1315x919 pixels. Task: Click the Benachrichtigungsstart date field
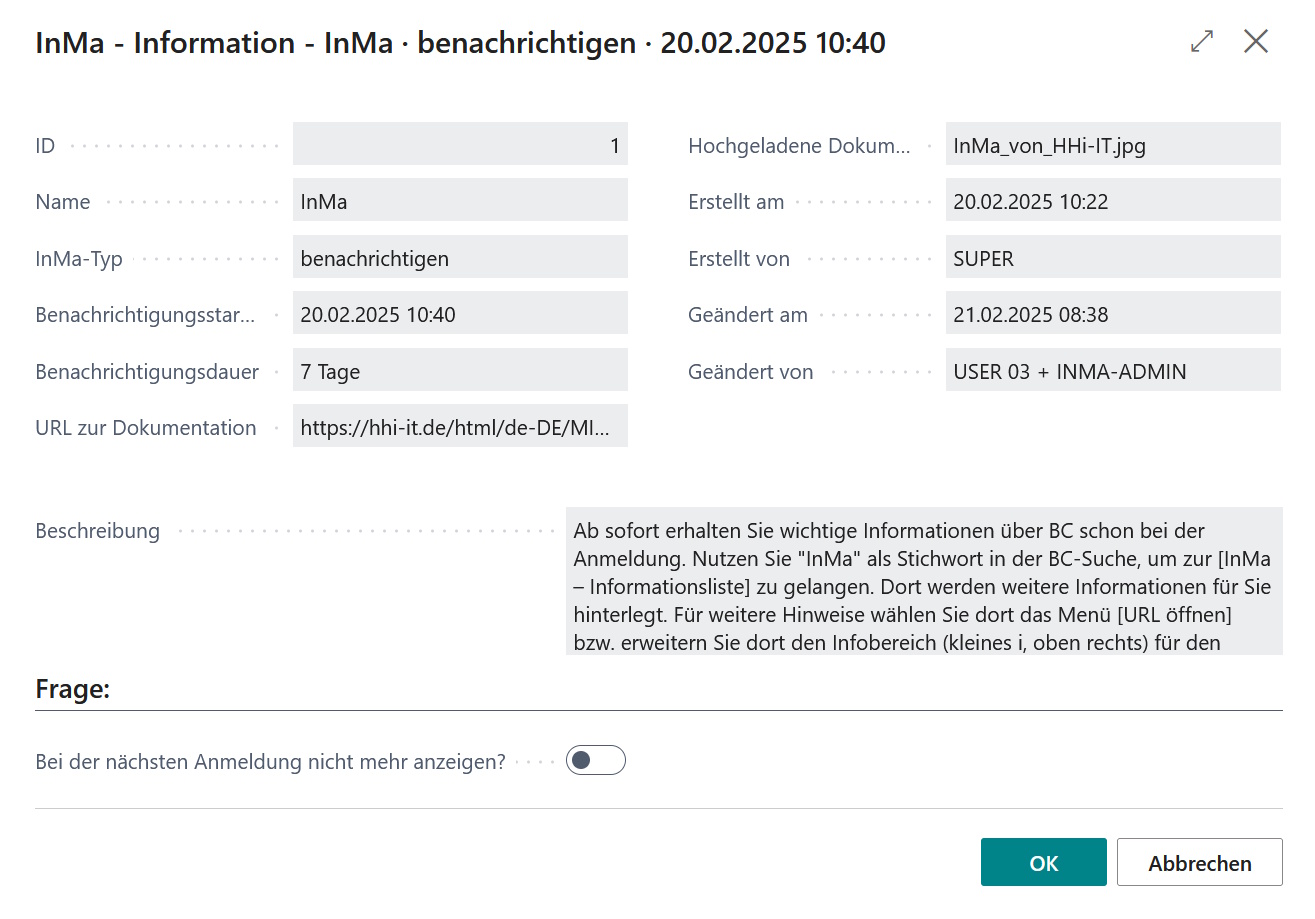tap(460, 313)
